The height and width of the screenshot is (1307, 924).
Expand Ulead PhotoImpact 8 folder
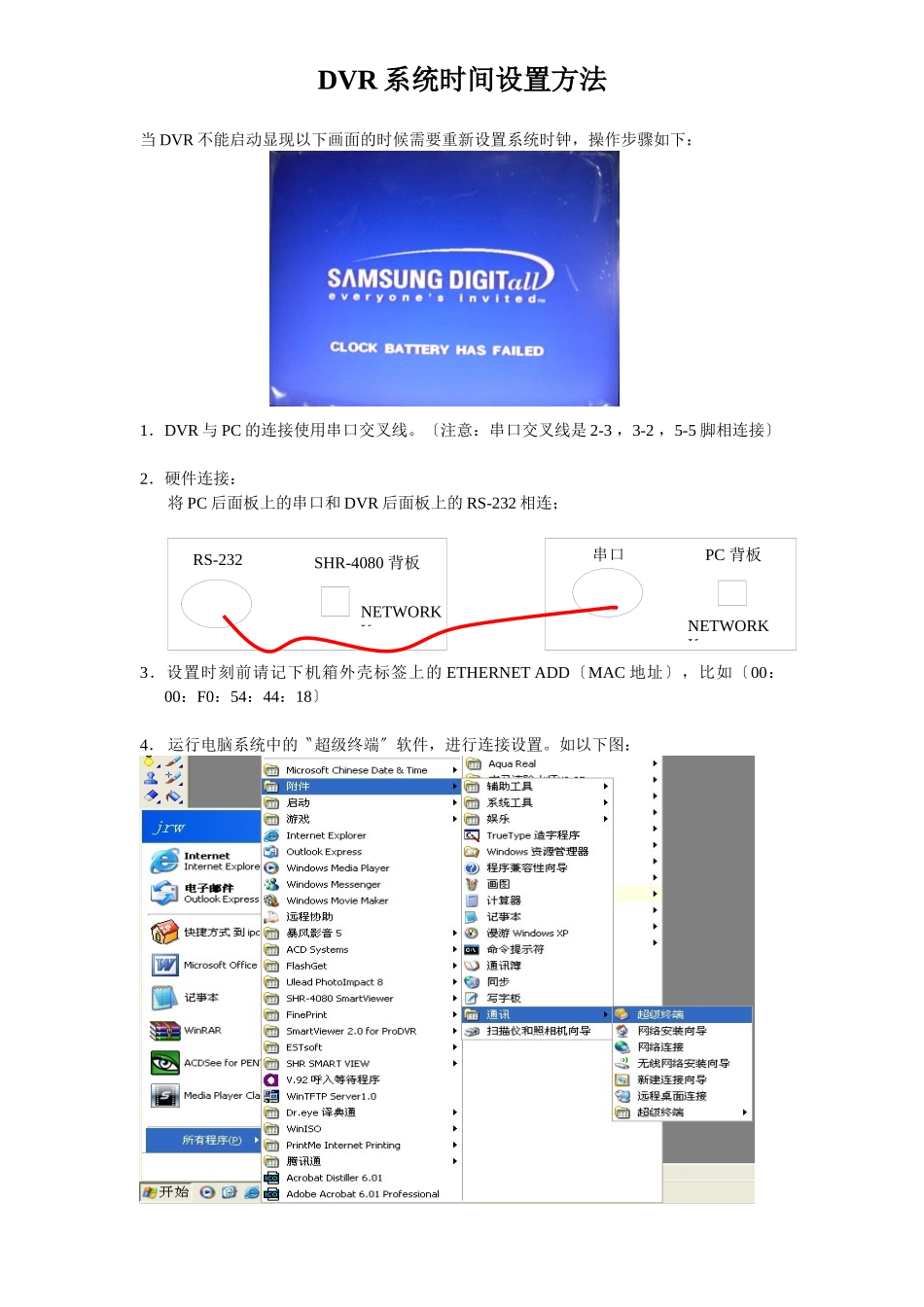(361, 982)
